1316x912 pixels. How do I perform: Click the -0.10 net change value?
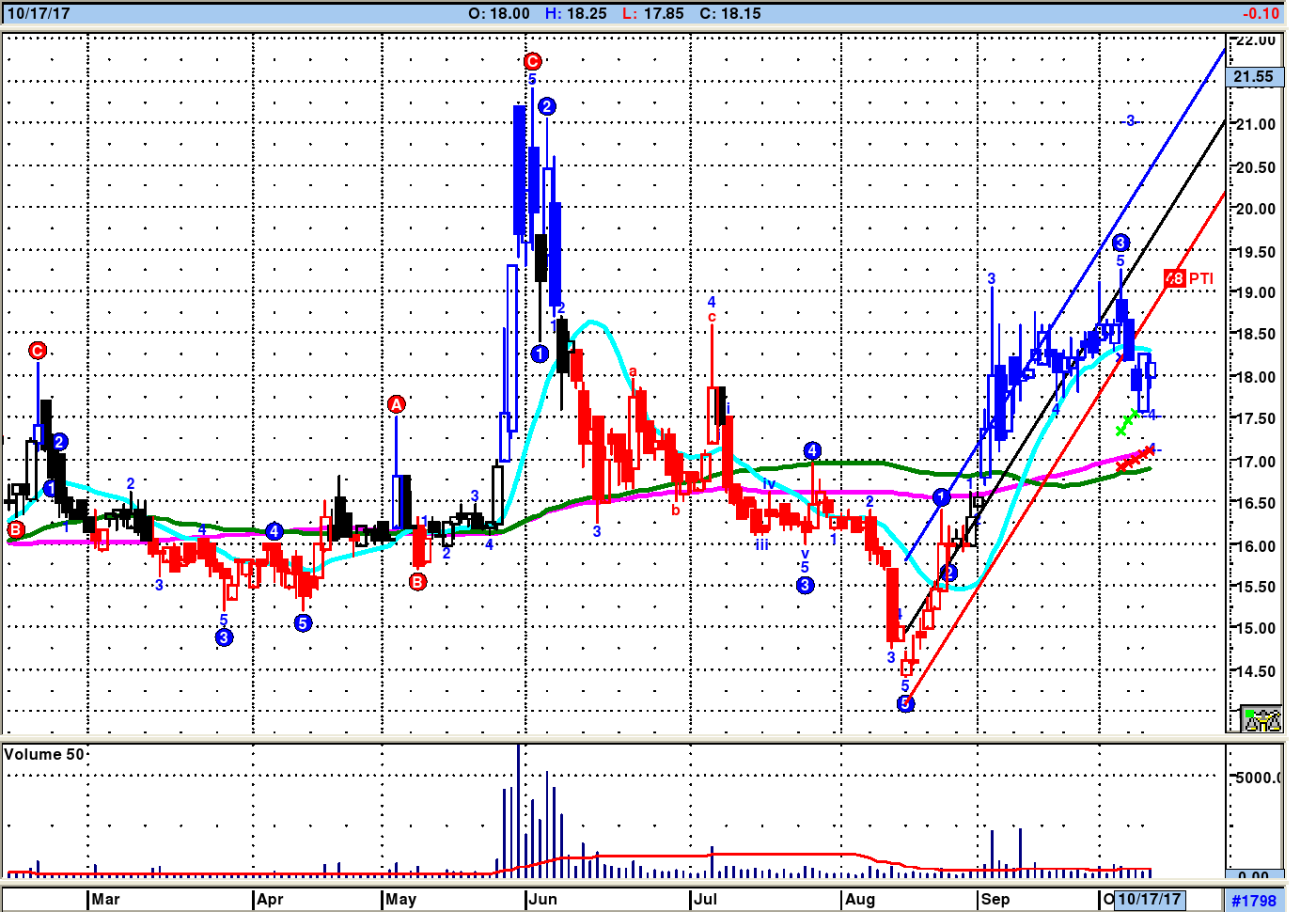point(1261,13)
